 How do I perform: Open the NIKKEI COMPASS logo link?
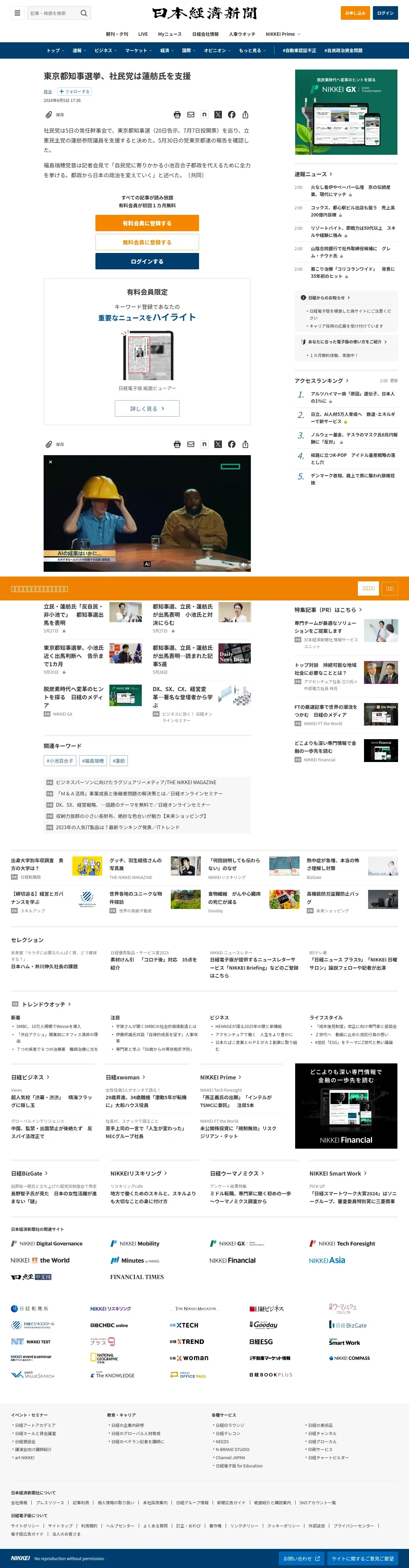tap(349, 1358)
